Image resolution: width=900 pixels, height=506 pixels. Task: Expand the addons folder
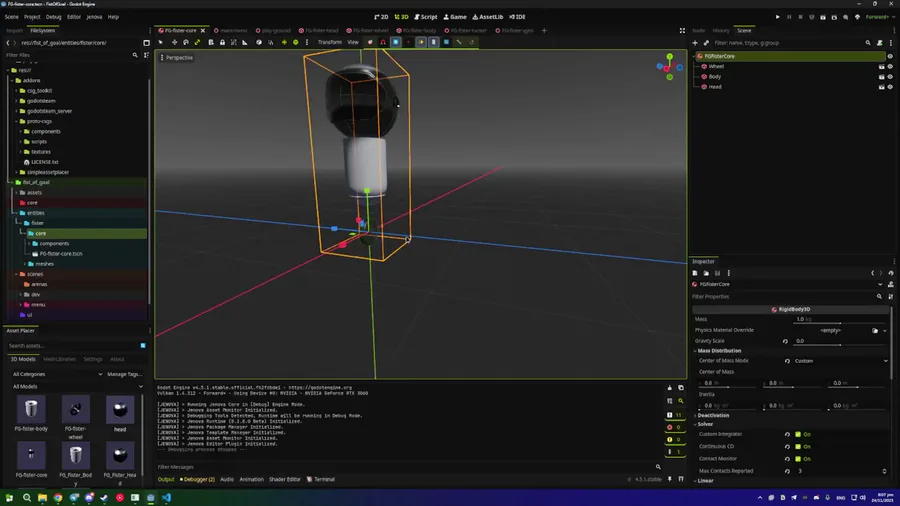click(x=11, y=80)
